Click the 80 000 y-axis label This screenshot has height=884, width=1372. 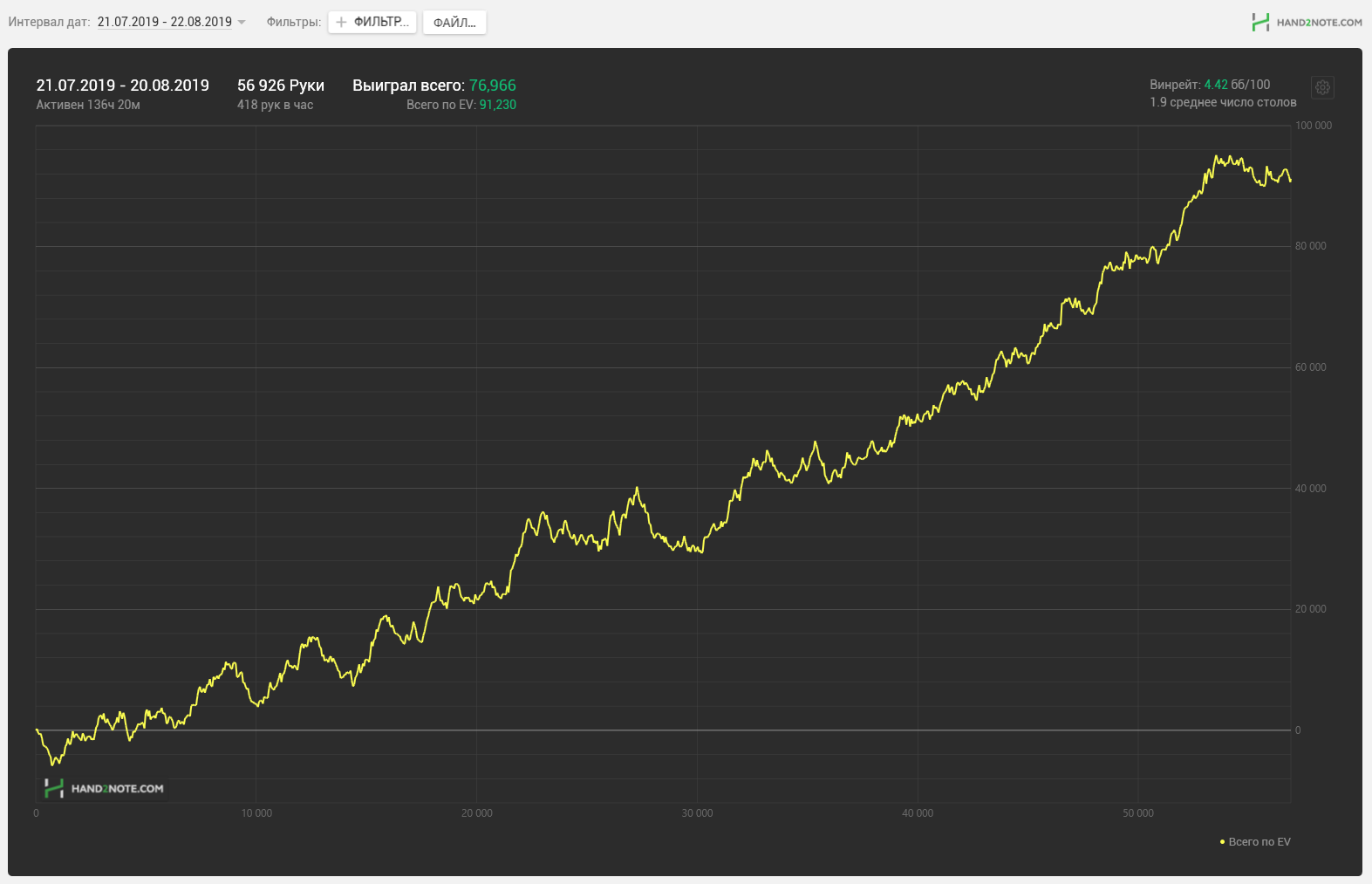tap(1311, 246)
